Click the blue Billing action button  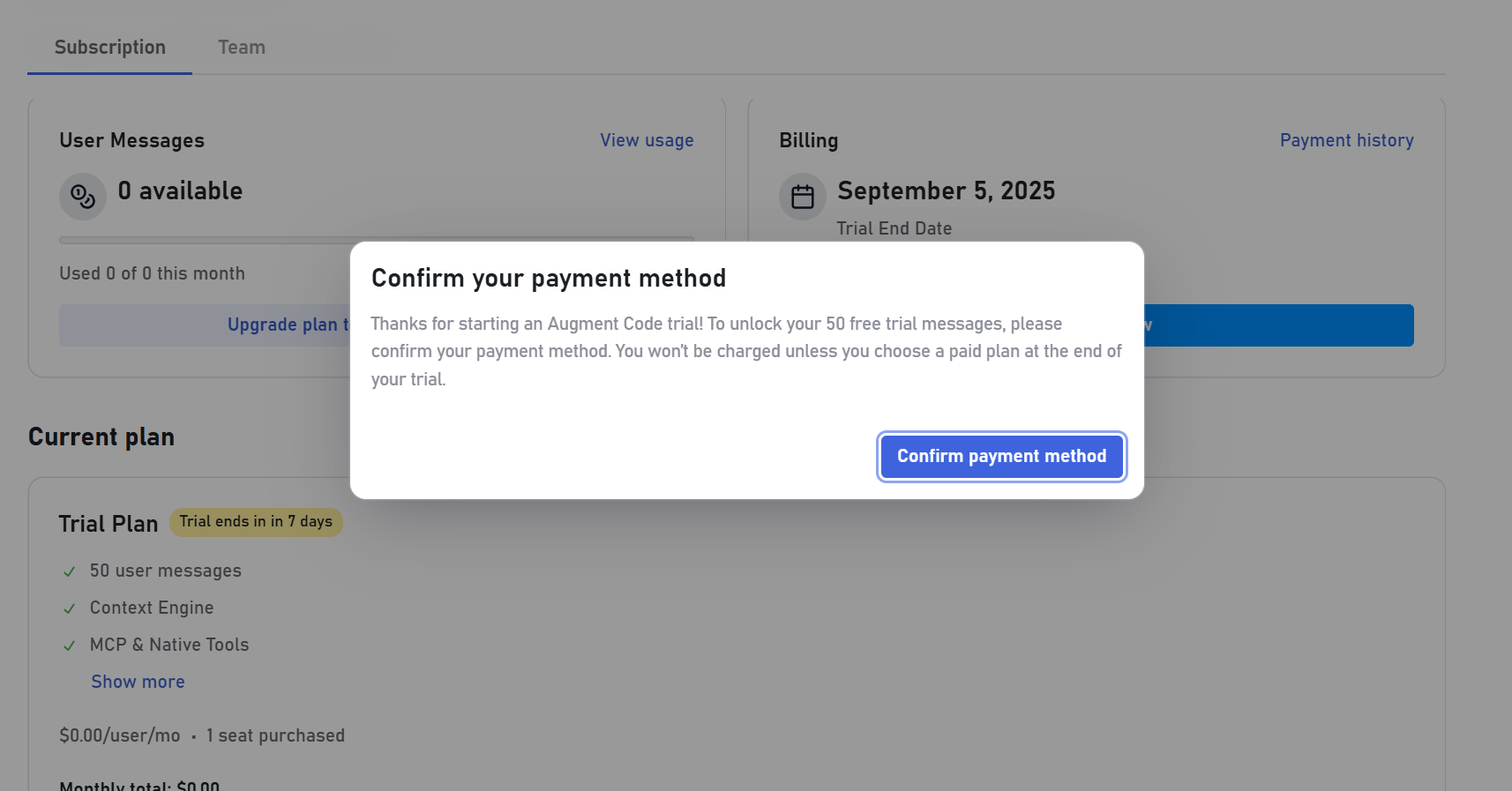[1279, 325]
